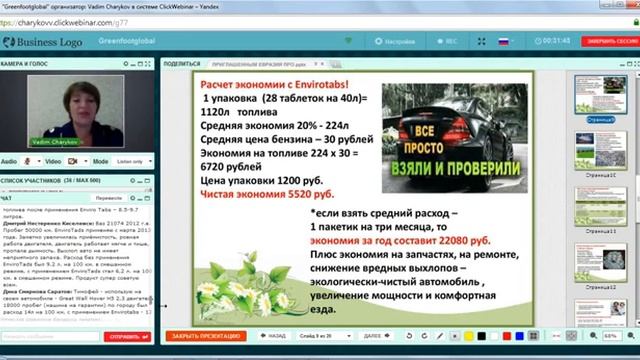640x360 pixels.
Task: Send the chat message with Отправить
Action: pyautogui.click(x=127, y=337)
